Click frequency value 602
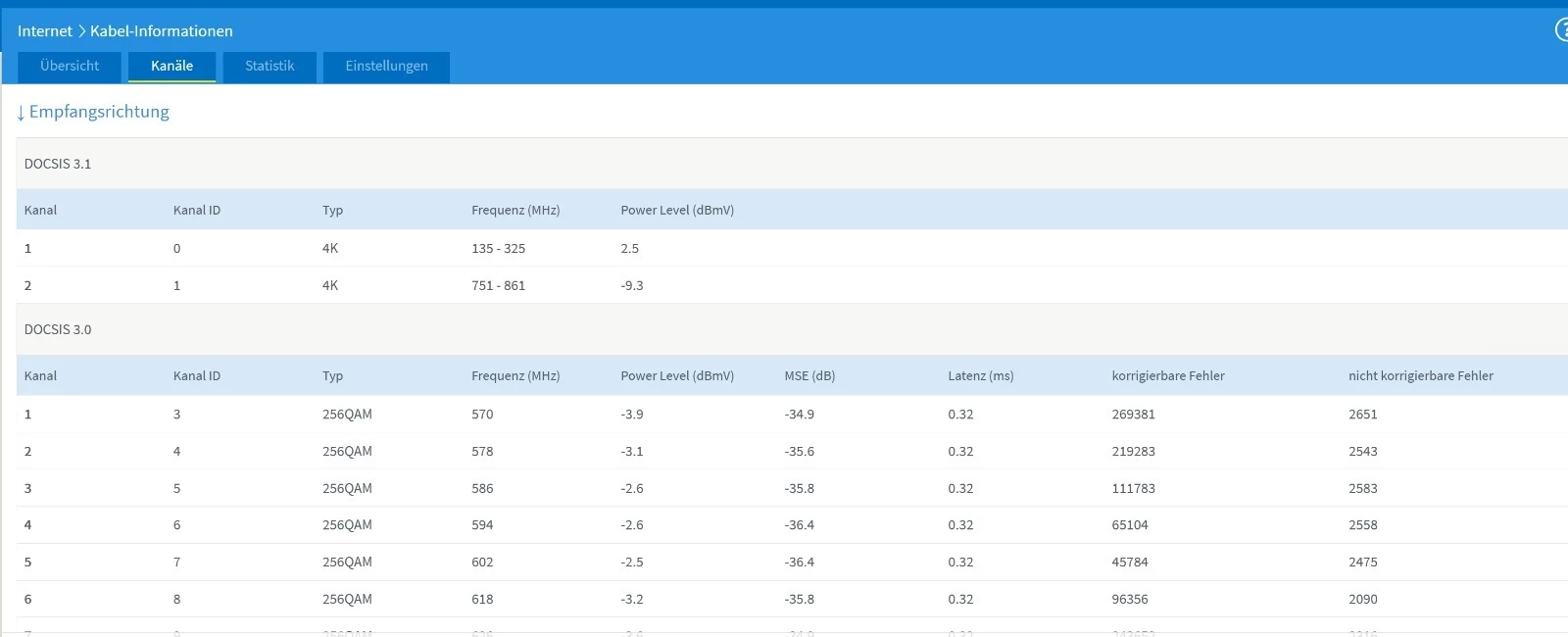Viewport: 1568px width, 637px height. [x=482, y=563]
